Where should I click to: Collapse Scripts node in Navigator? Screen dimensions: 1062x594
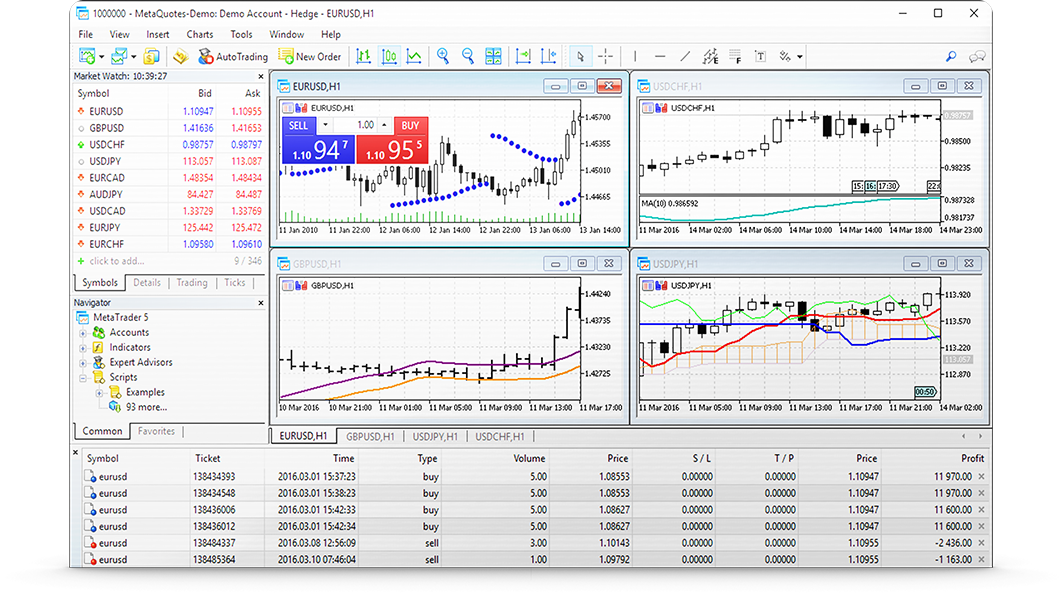[83, 378]
